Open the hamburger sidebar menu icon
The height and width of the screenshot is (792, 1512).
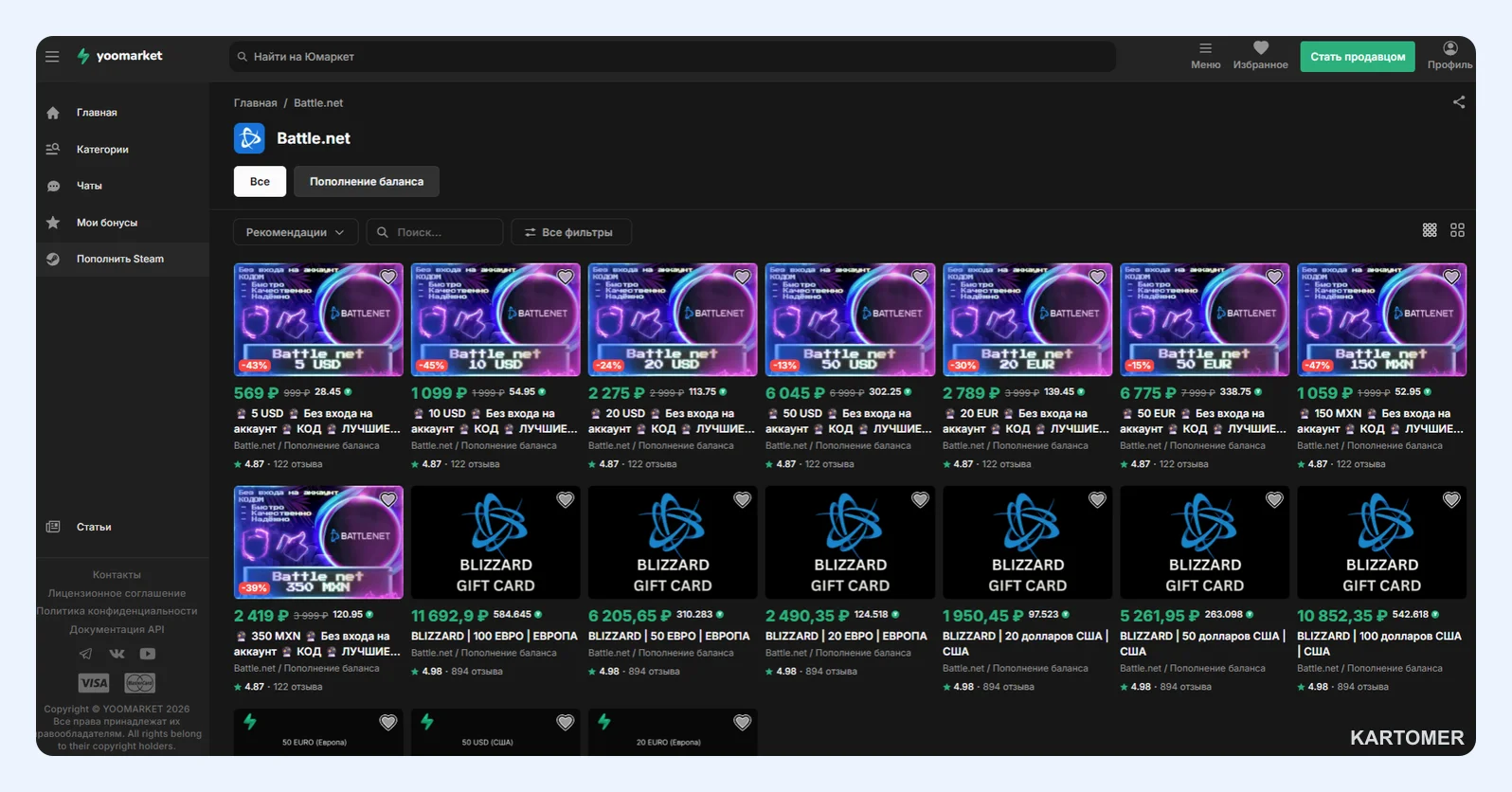click(52, 57)
